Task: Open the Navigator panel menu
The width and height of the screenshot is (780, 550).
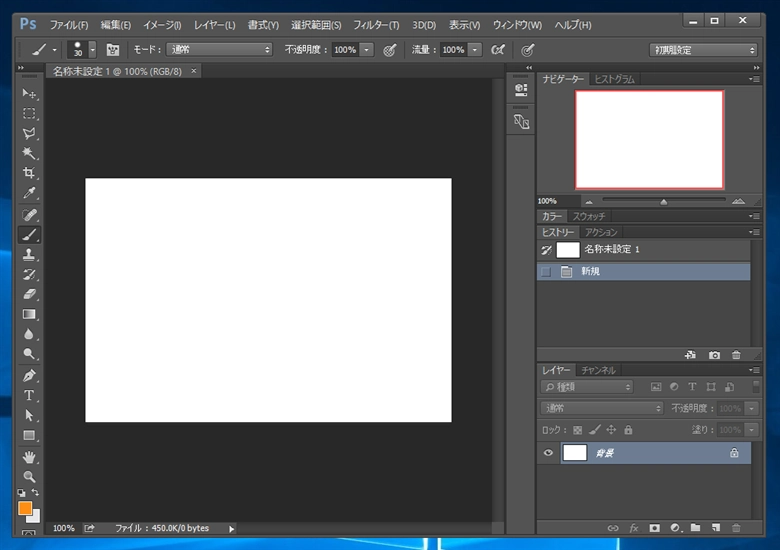Action: pyautogui.click(x=754, y=79)
